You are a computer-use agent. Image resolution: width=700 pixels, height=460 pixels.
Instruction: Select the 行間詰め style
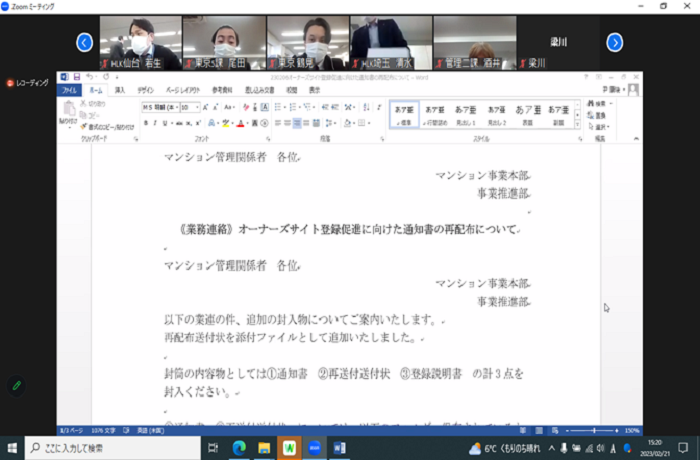(435, 115)
